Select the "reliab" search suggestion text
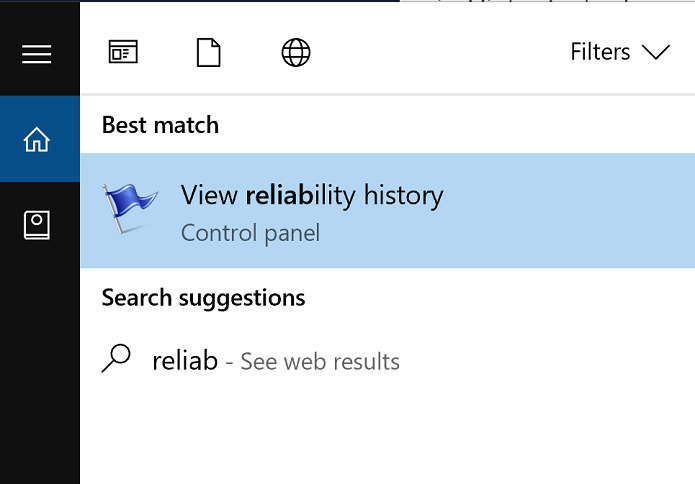695x484 pixels. click(x=185, y=361)
